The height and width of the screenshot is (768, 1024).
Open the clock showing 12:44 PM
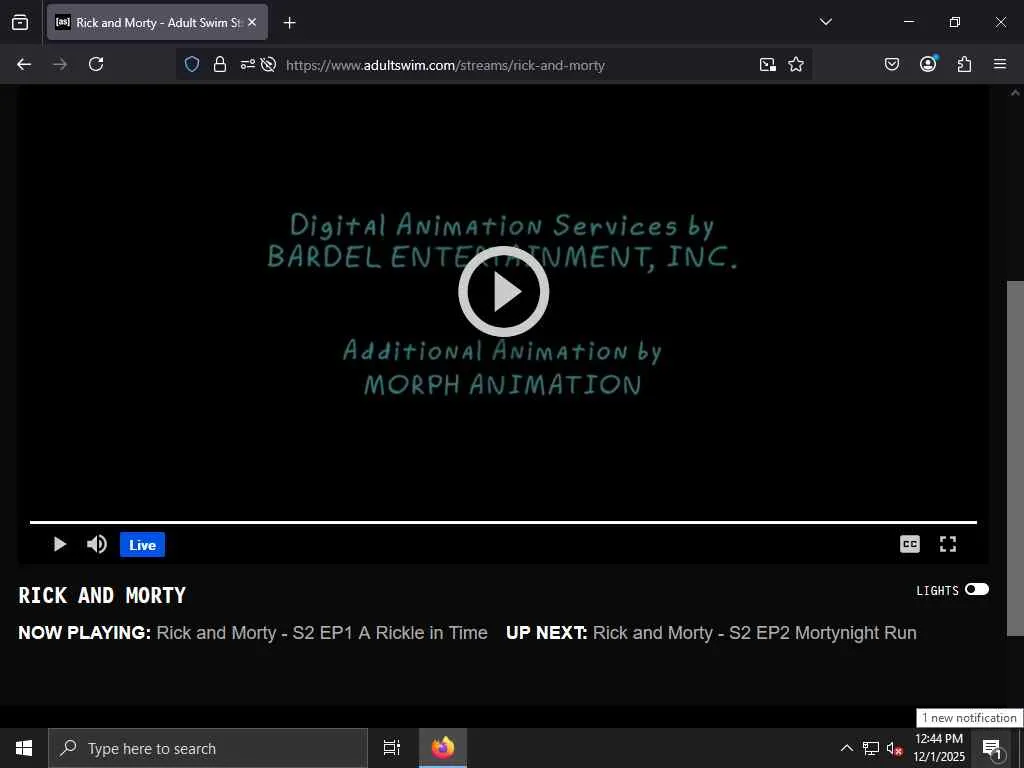[x=939, y=748]
